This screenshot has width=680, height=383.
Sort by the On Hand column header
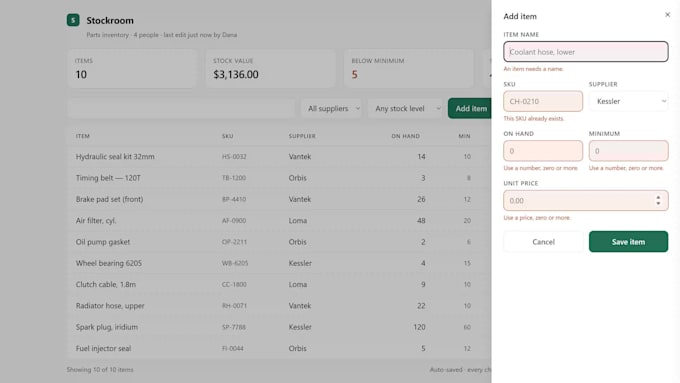405,136
